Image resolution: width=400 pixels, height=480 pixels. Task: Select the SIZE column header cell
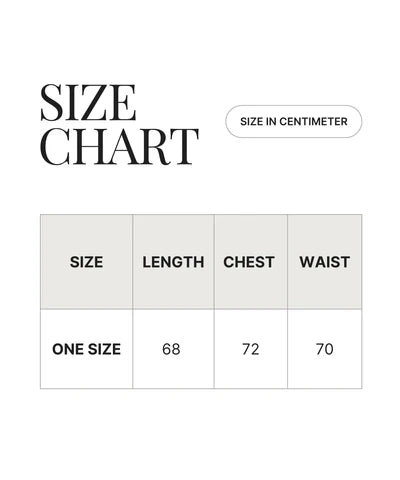(x=86, y=262)
